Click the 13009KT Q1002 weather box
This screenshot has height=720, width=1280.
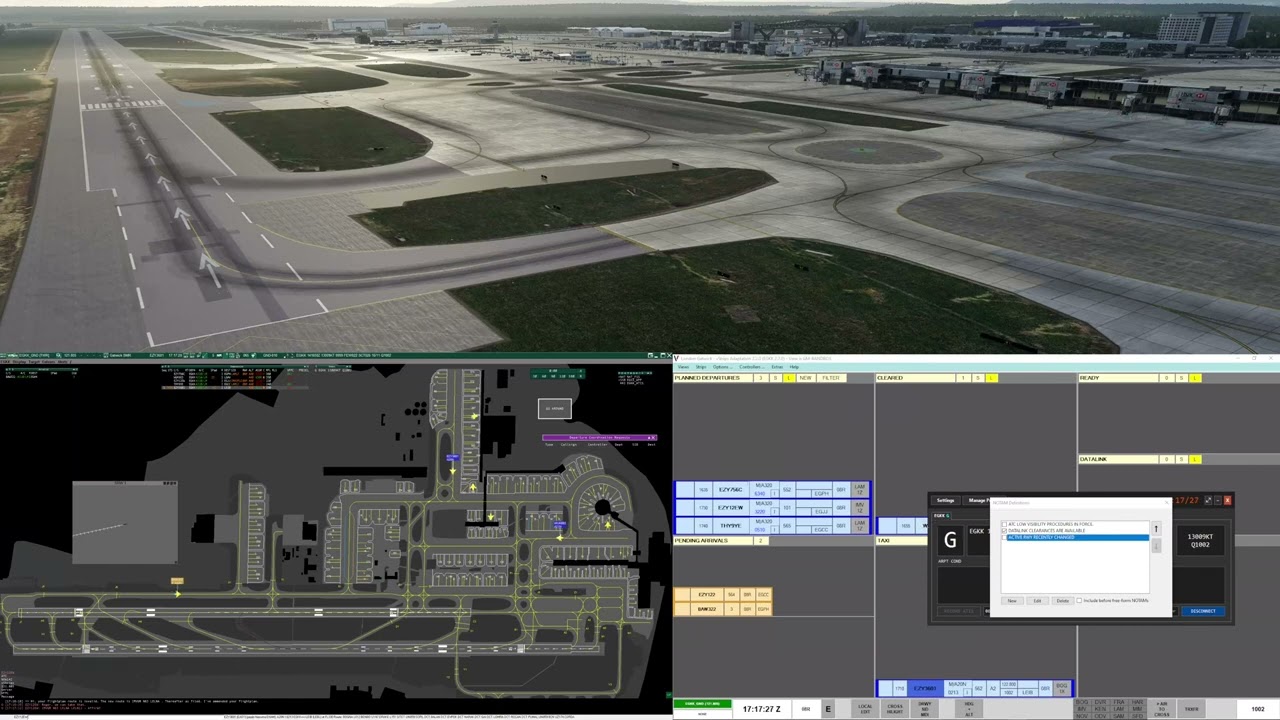[x=1200, y=540]
